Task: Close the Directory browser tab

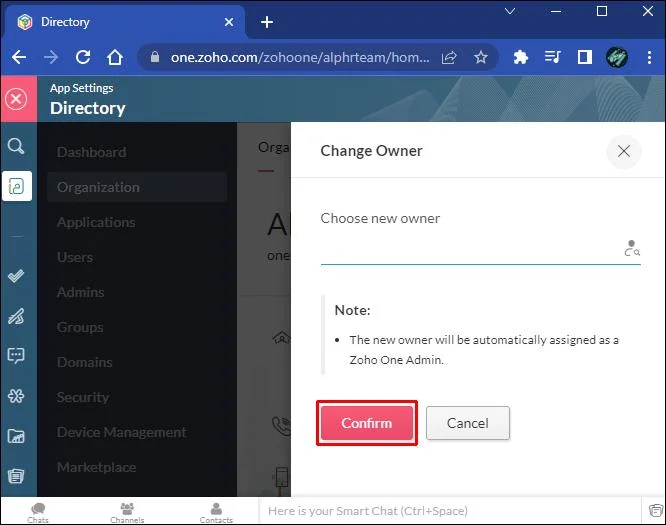Action: click(x=229, y=22)
